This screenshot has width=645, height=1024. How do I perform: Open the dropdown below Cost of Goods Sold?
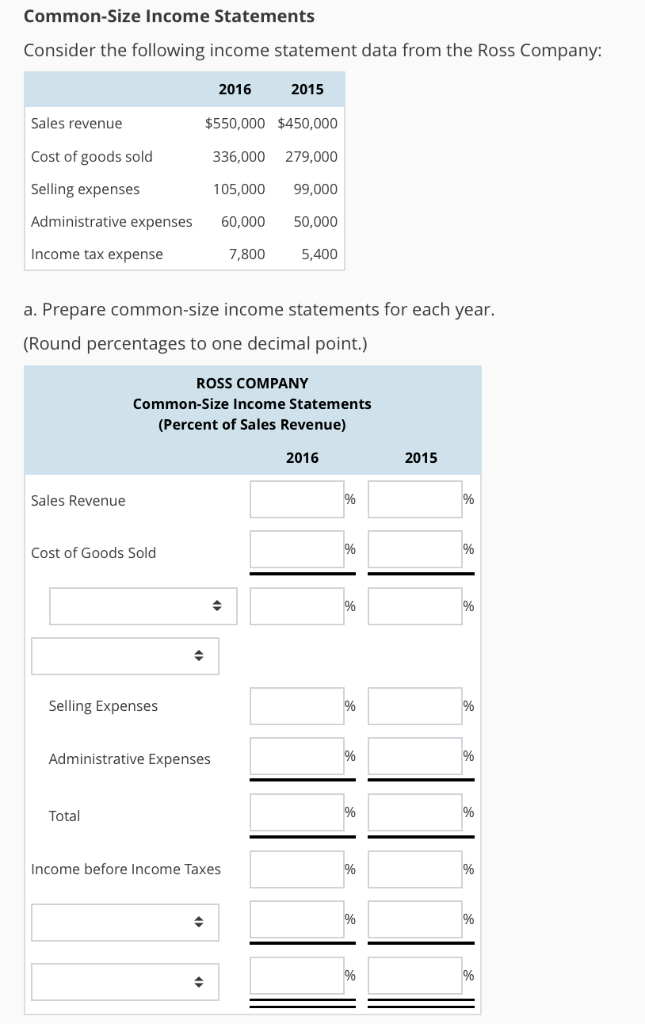point(140,605)
